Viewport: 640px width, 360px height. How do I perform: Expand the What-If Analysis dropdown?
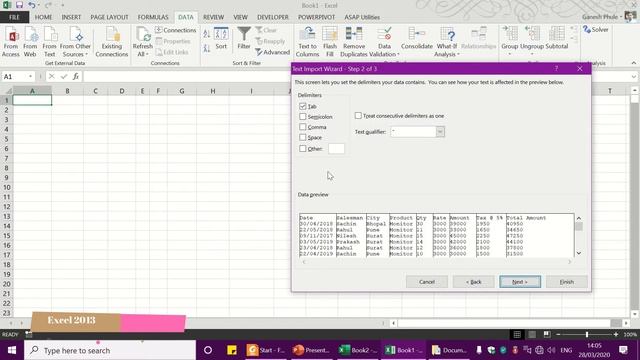(x=458, y=55)
